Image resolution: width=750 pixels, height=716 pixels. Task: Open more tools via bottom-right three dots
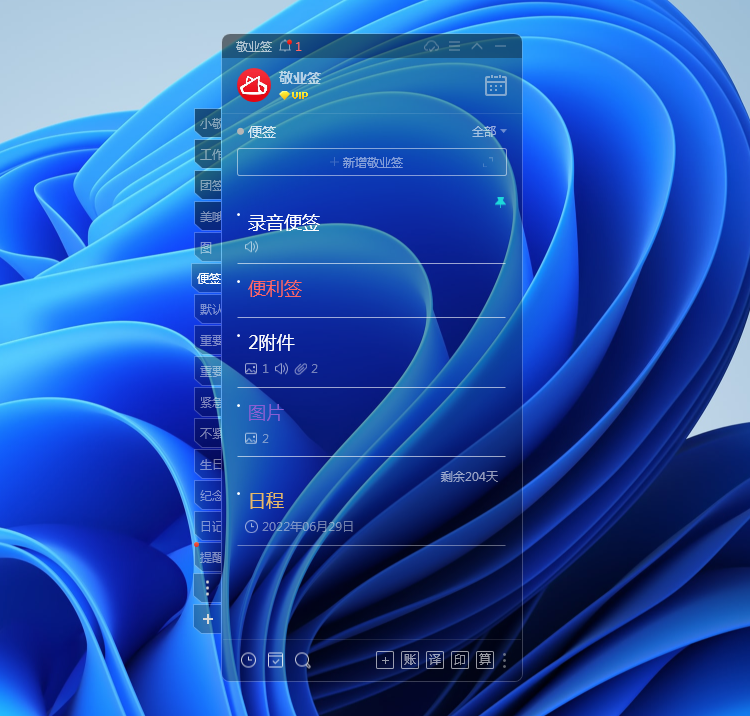[505, 661]
